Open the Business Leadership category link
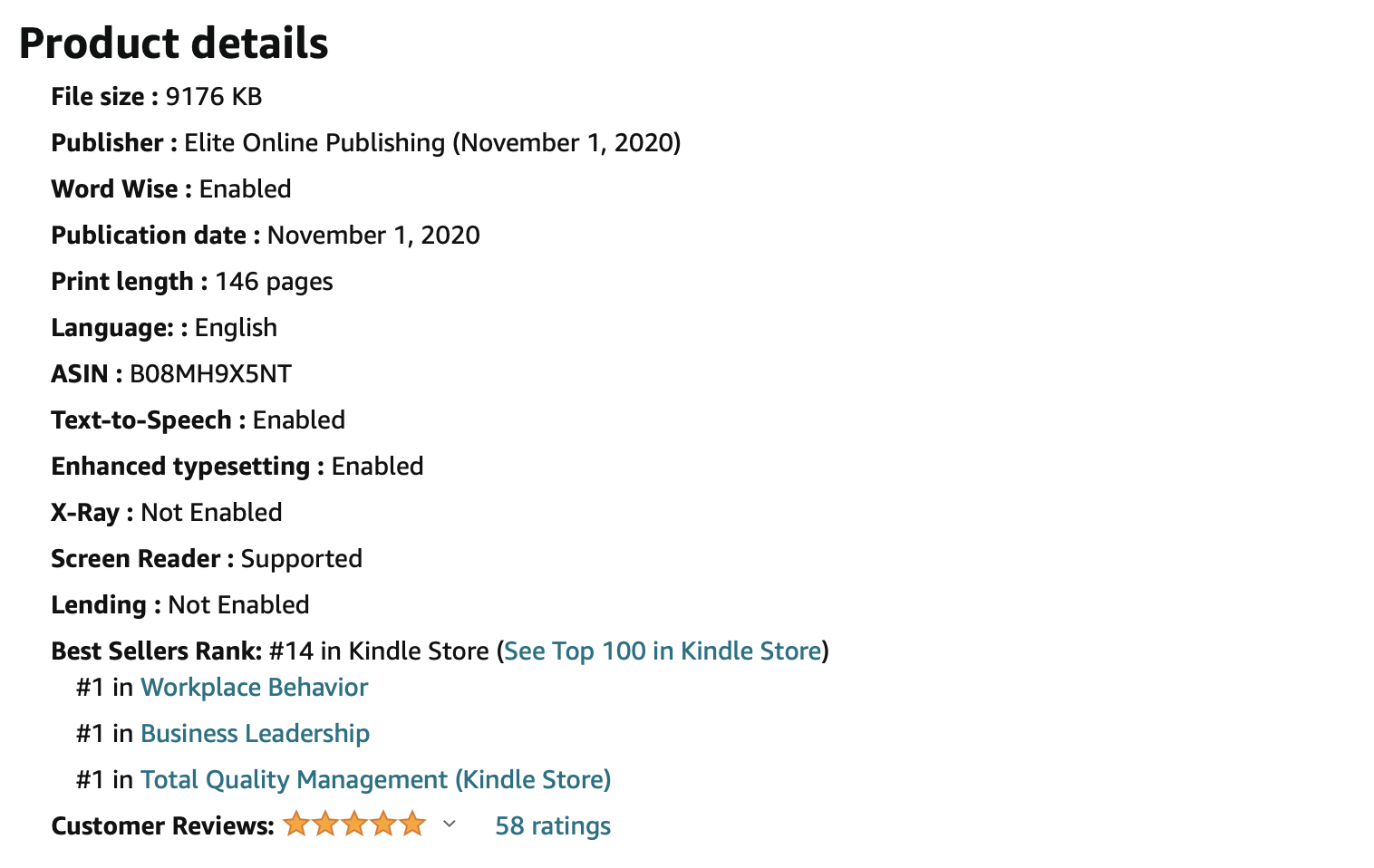Screen dimensions: 1374x868 255,734
